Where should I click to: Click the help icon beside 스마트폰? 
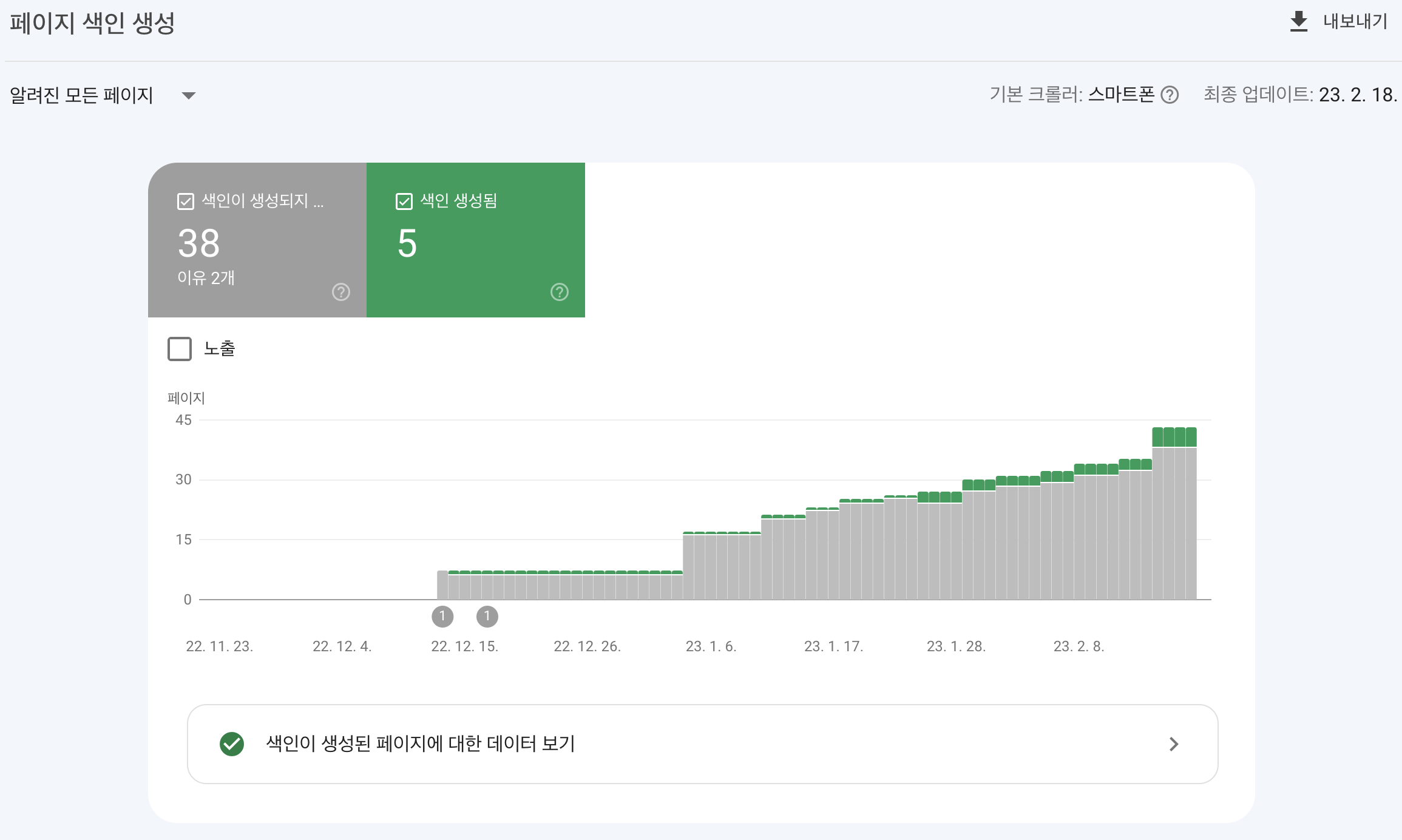click(1170, 95)
